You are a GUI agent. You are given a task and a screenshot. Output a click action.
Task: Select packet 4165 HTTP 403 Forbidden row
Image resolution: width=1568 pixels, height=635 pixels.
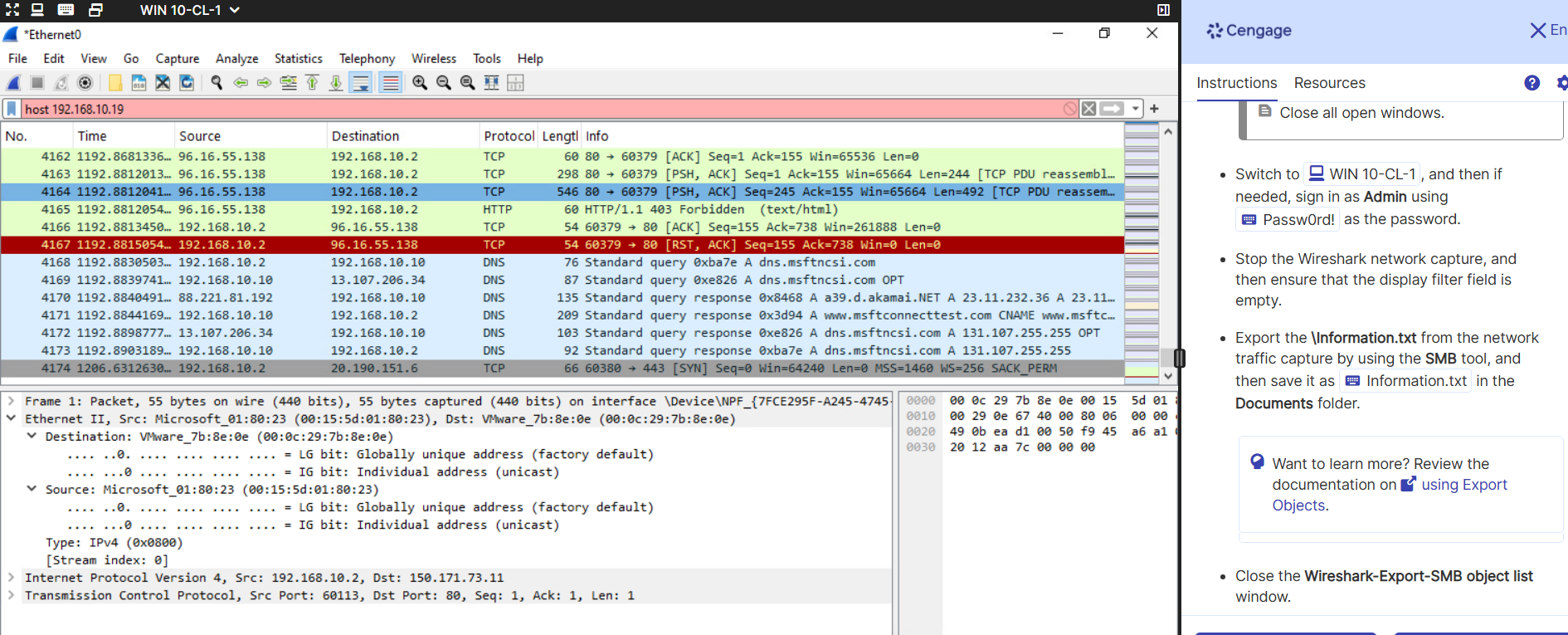pos(562,209)
